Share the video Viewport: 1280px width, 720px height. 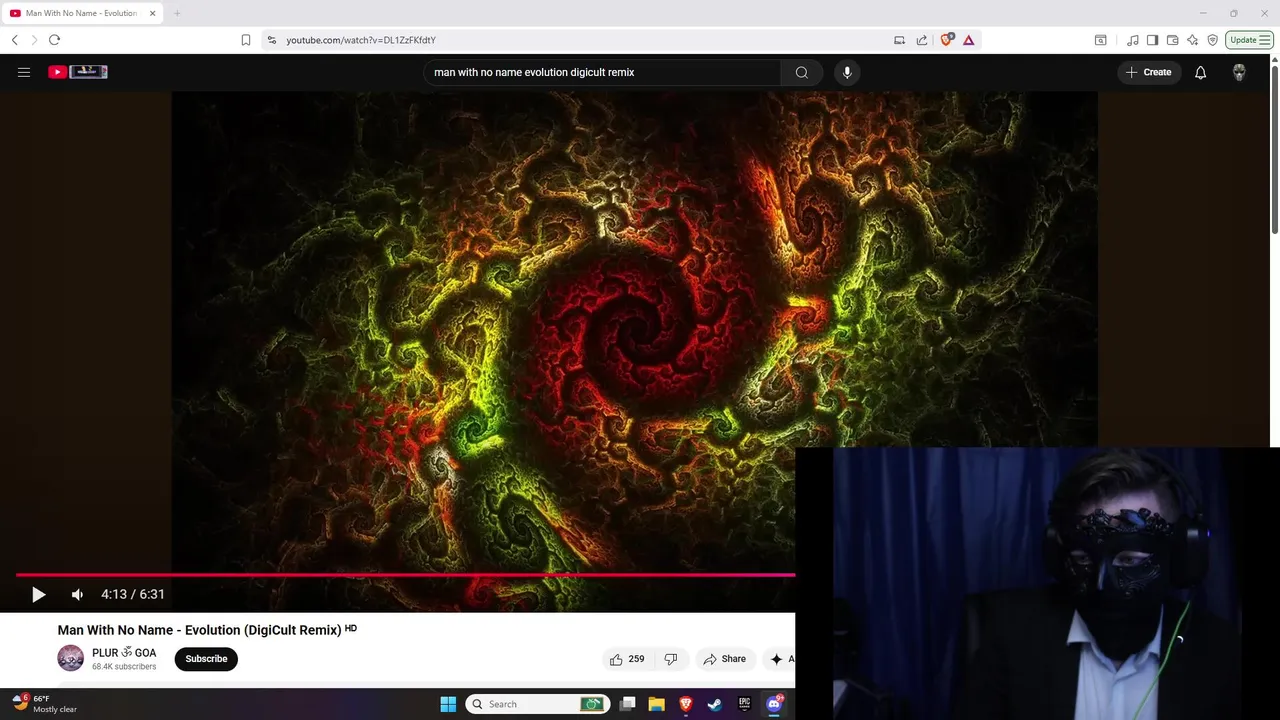coord(725,659)
